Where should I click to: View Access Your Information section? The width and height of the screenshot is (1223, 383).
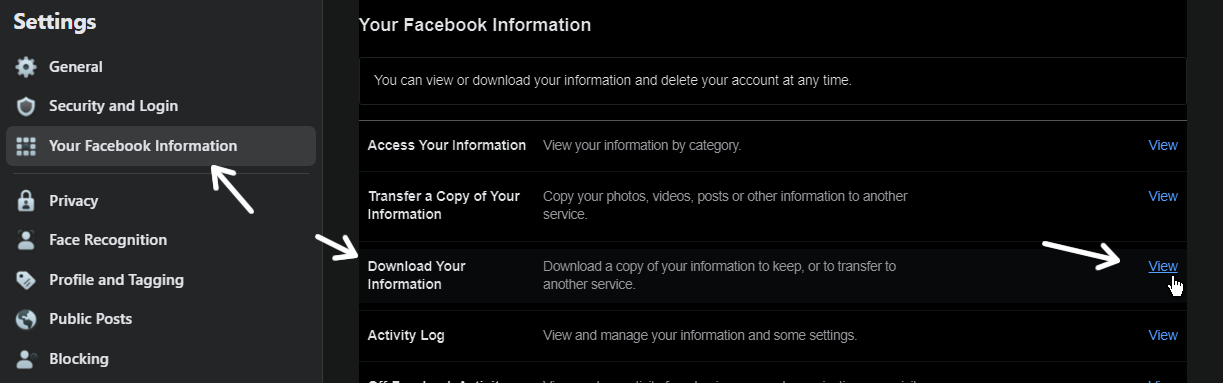[1163, 145]
